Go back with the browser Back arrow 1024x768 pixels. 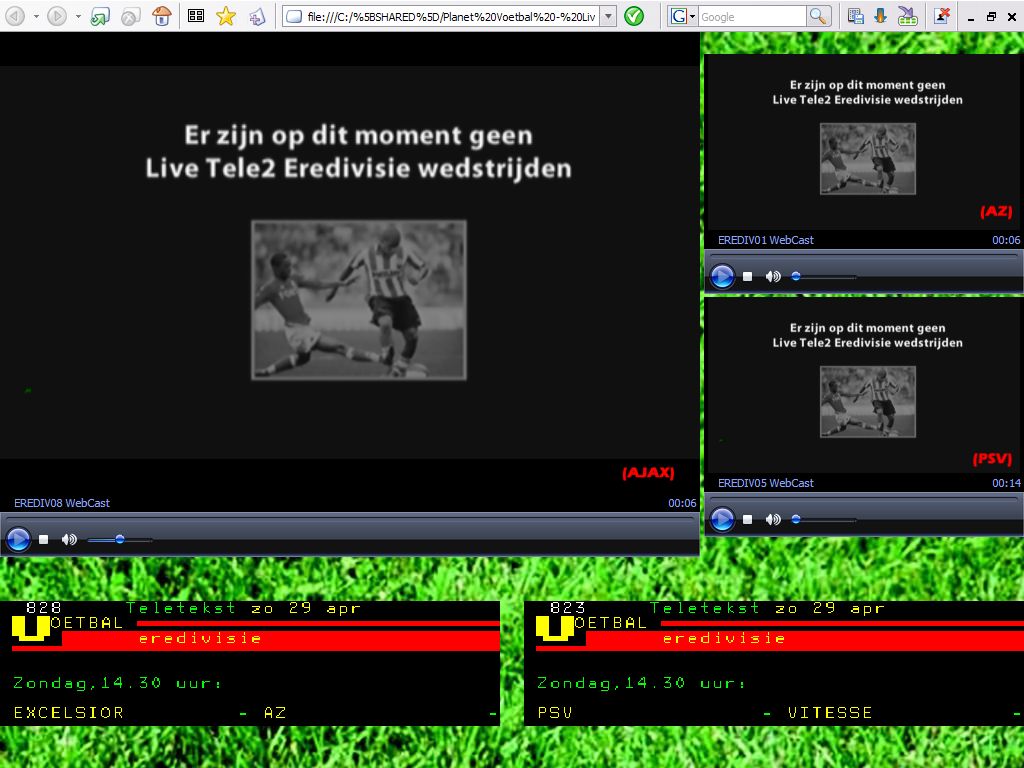point(15,16)
